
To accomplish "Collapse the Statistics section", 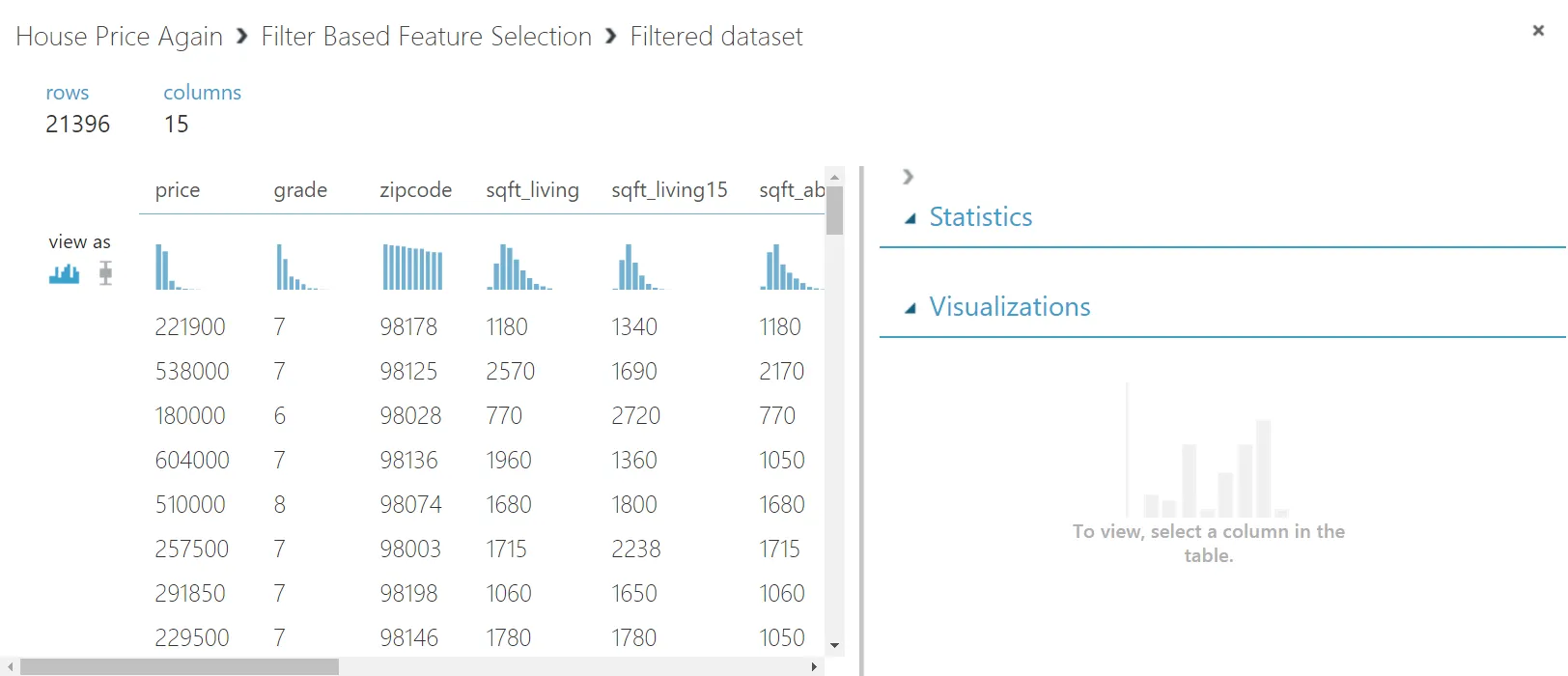I will point(910,218).
